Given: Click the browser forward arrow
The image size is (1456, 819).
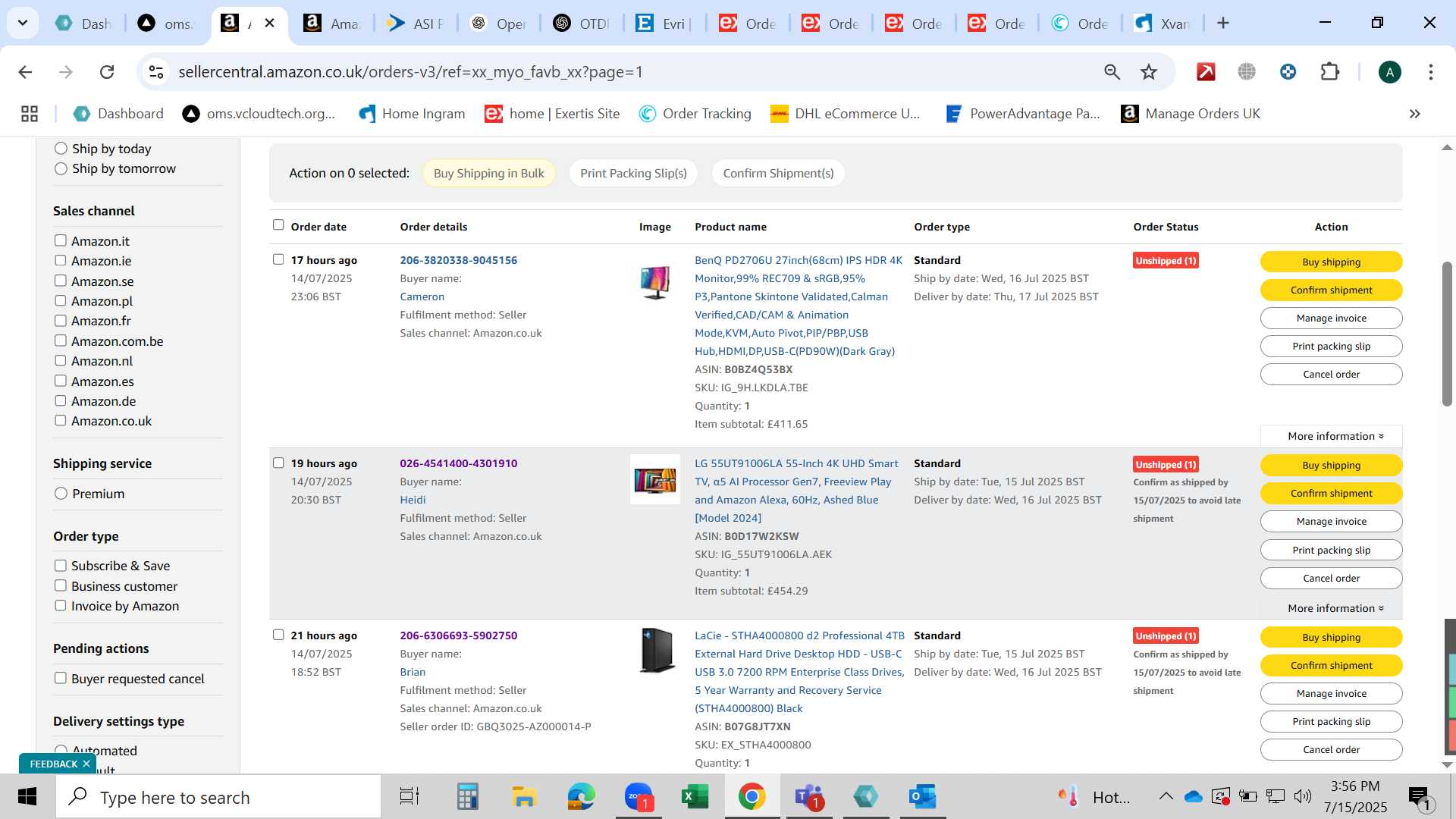Looking at the screenshot, I should 66,72.
